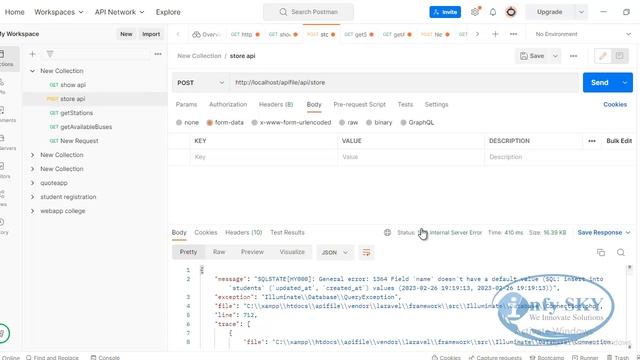
Task: Click the Invite button
Action: [445, 12]
